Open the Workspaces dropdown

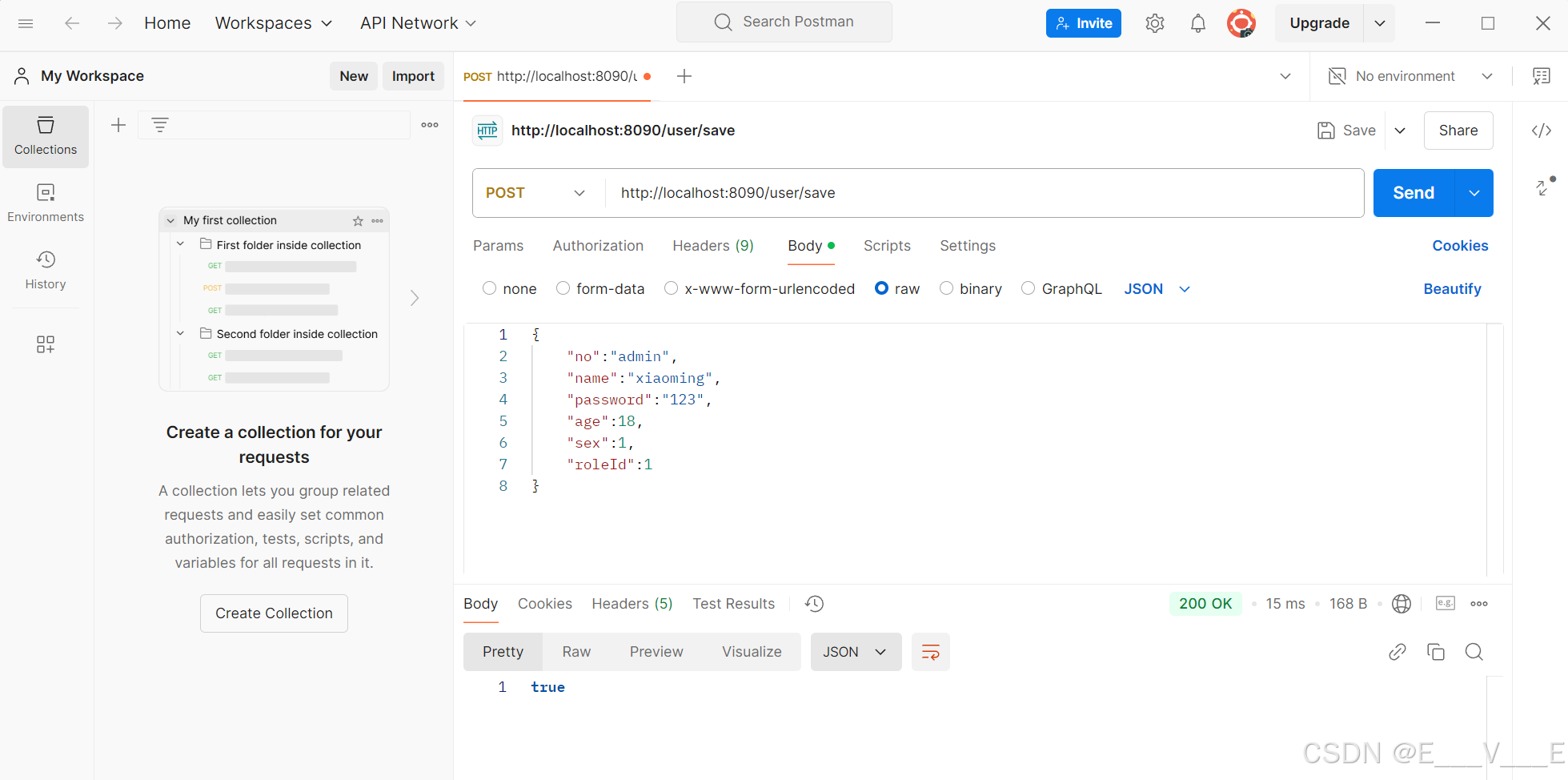[x=274, y=23]
